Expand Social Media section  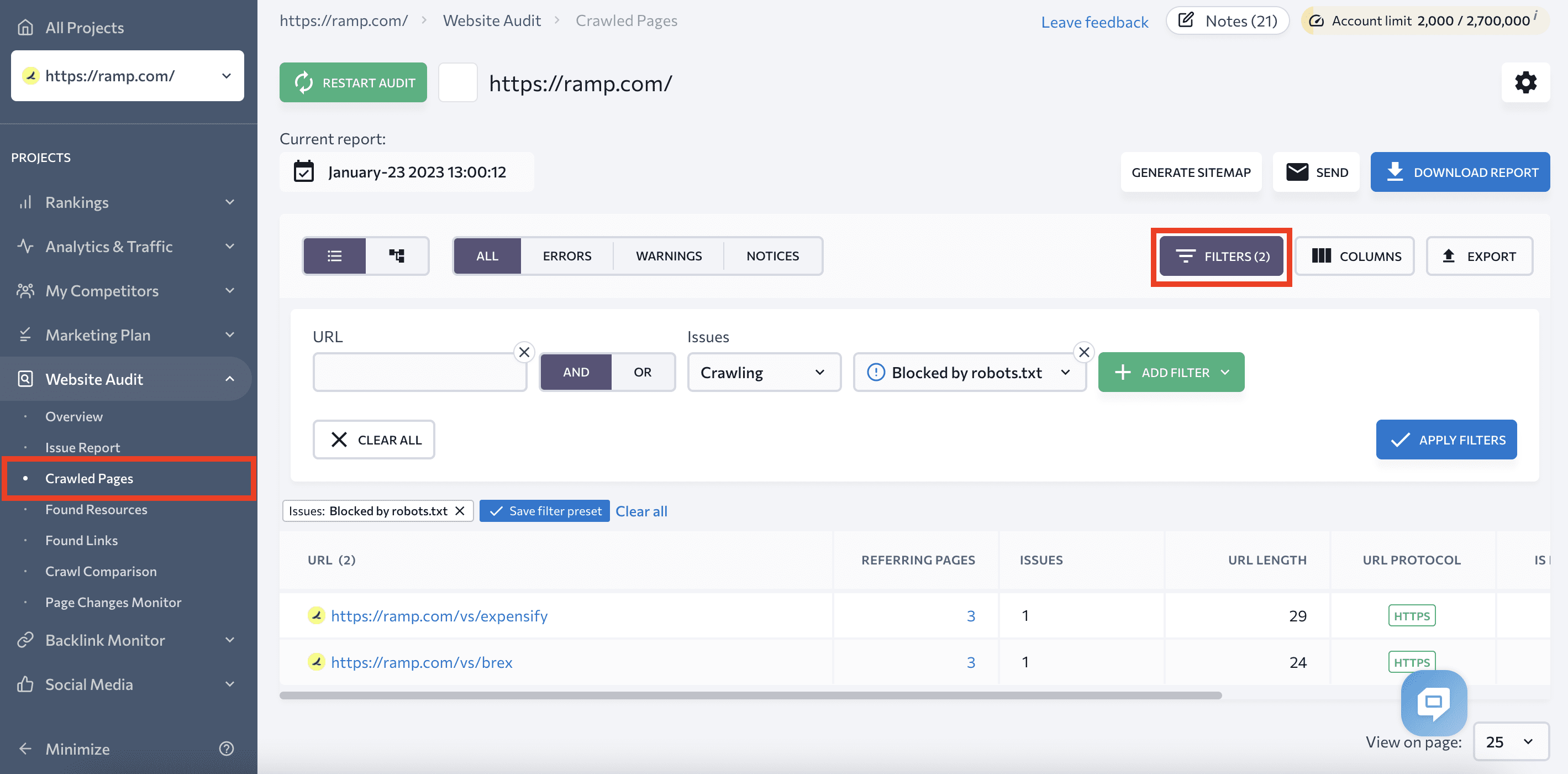point(229,684)
